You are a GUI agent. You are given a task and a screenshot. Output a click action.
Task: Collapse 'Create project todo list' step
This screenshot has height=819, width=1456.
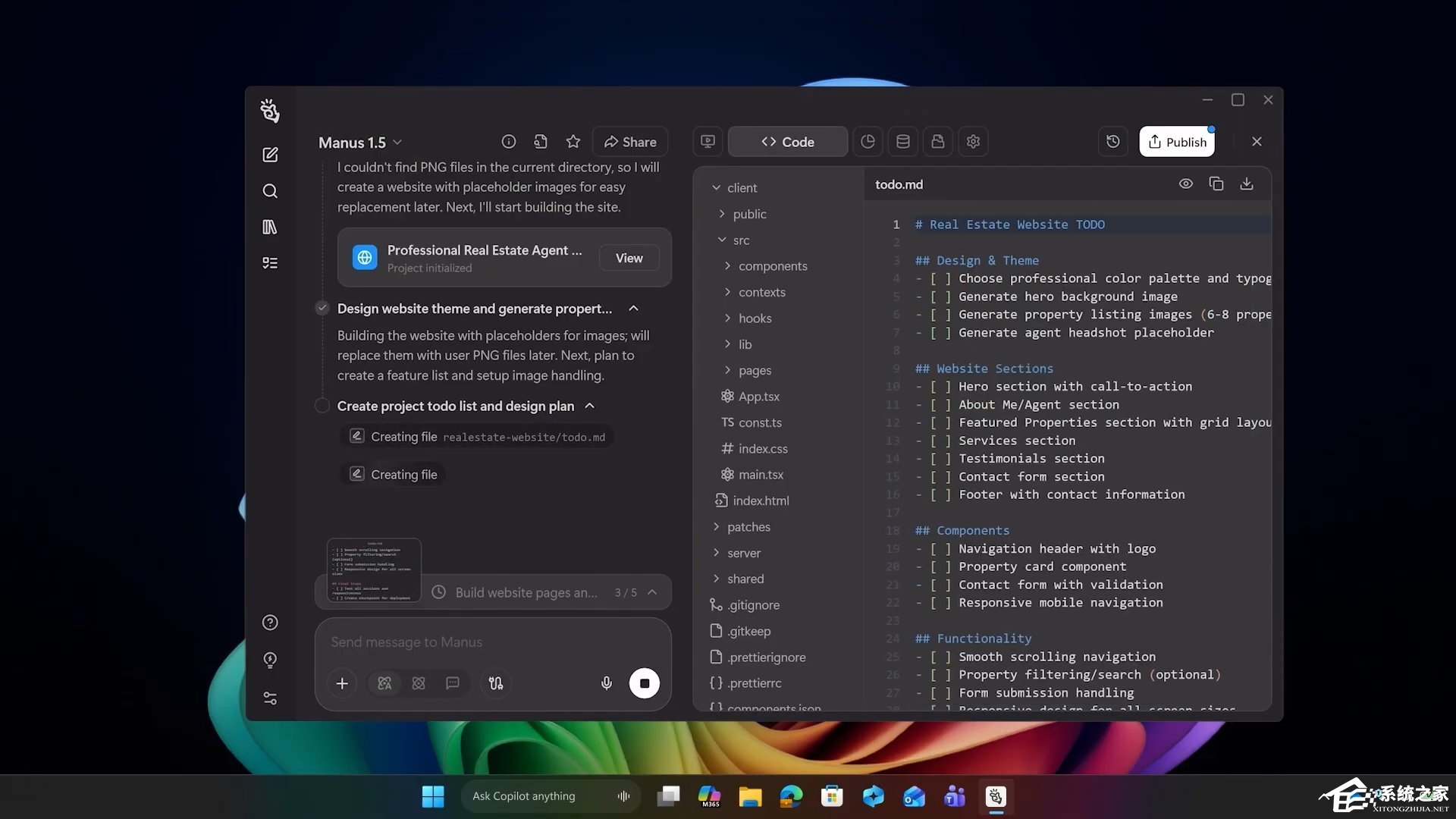pyautogui.click(x=590, y=406)
